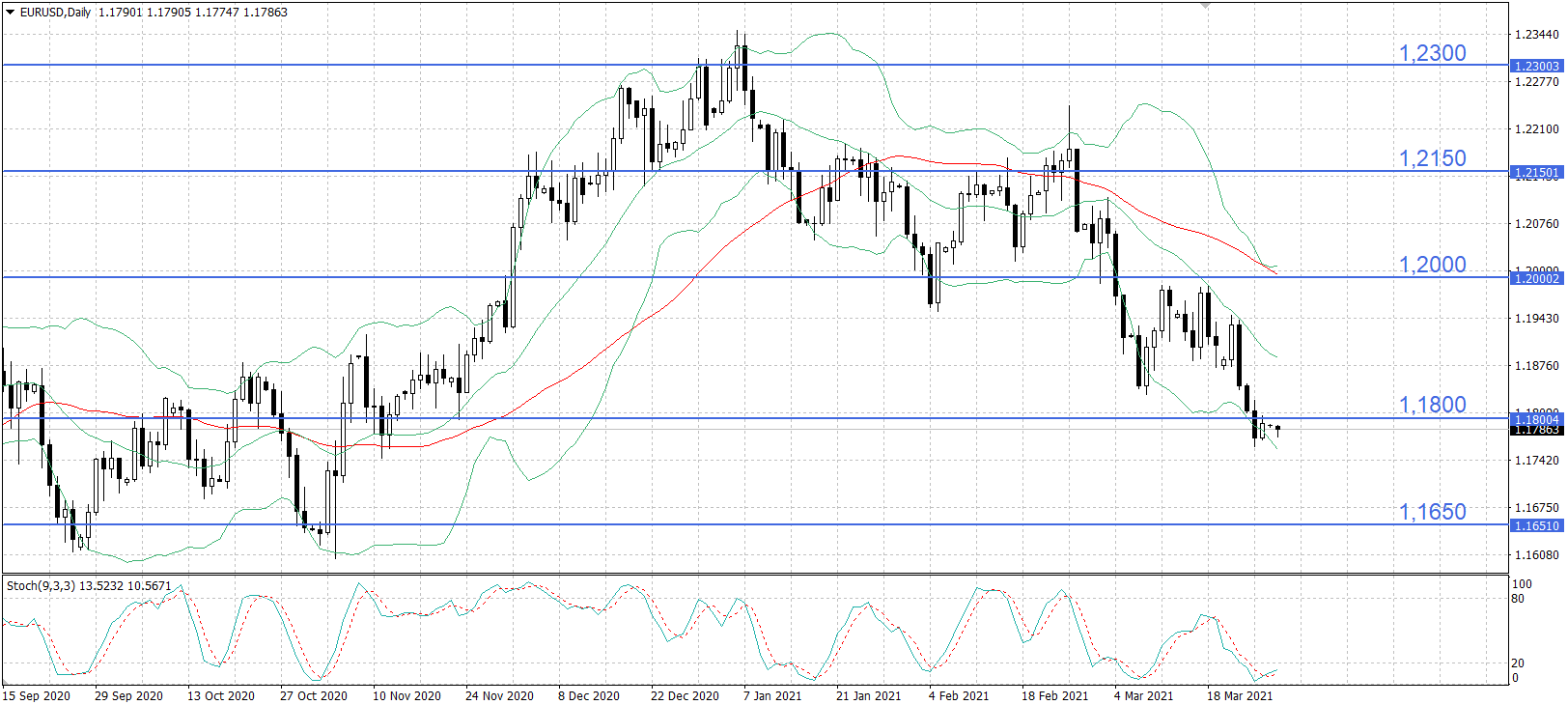Click the 1.18760 price scale value
The height and width of the screenshot is (705, 1568).
[1536, 365]
